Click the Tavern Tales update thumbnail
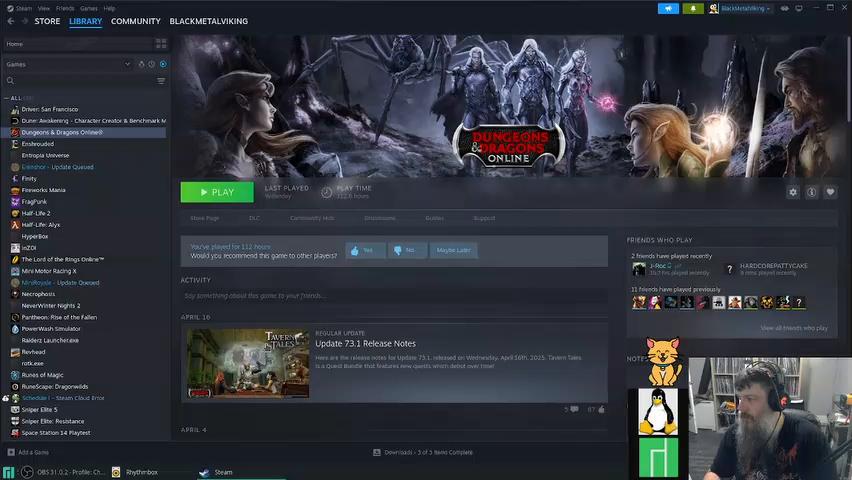This screenshot has width=852, height=480. 248,363
